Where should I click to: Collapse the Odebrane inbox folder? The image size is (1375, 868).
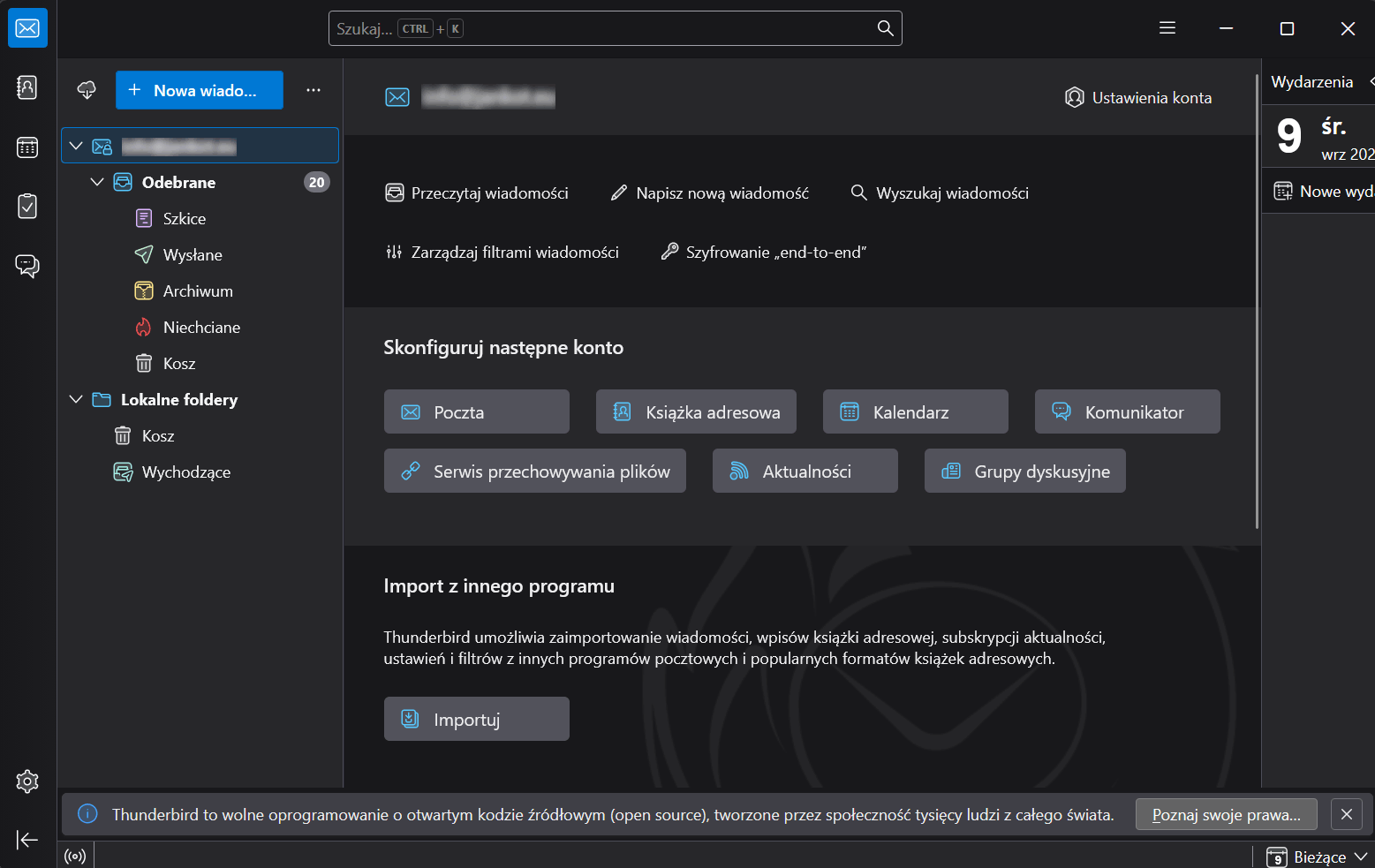pyautogui.click(x=97, y=182)
